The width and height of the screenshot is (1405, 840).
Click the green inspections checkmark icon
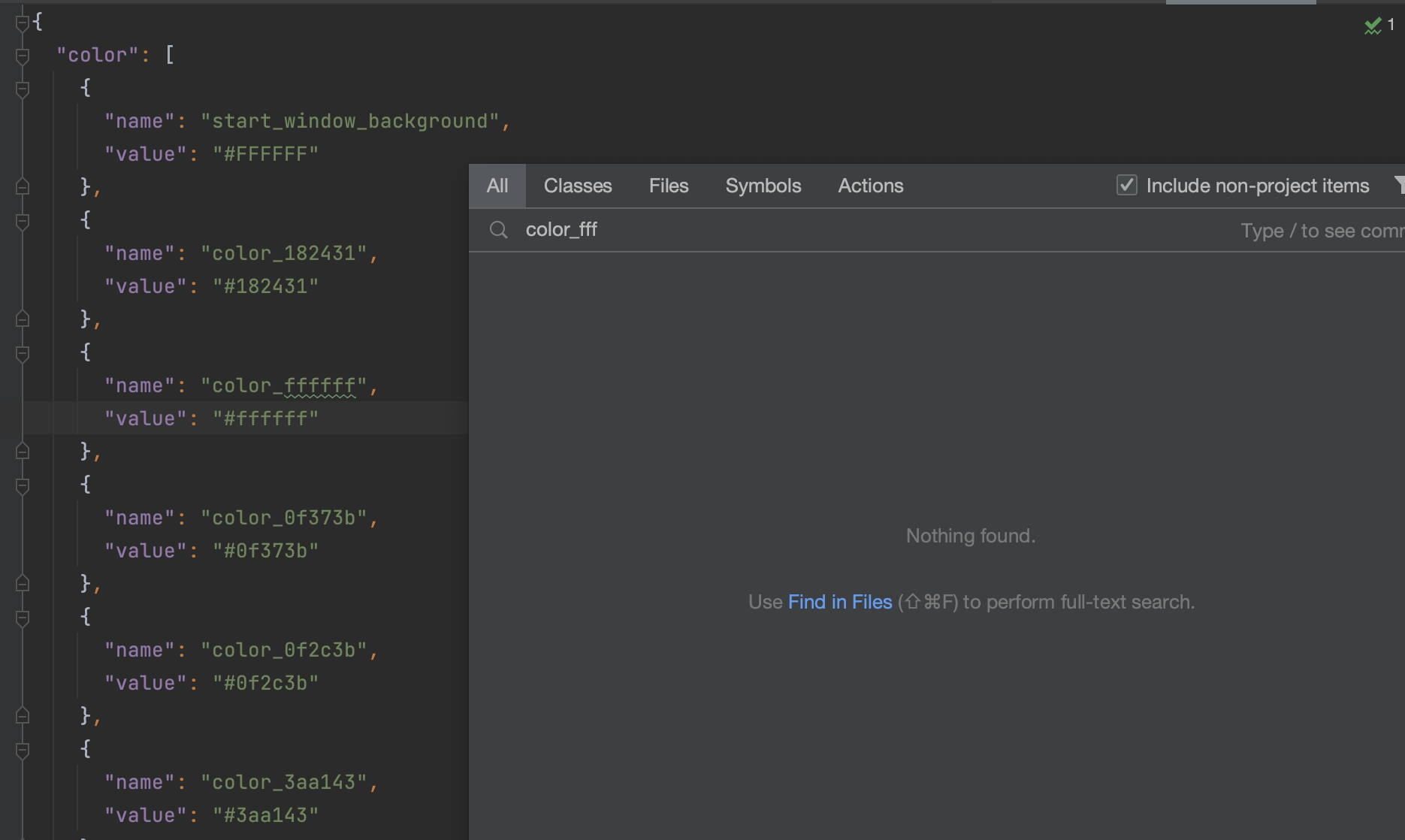[1373, 26]
